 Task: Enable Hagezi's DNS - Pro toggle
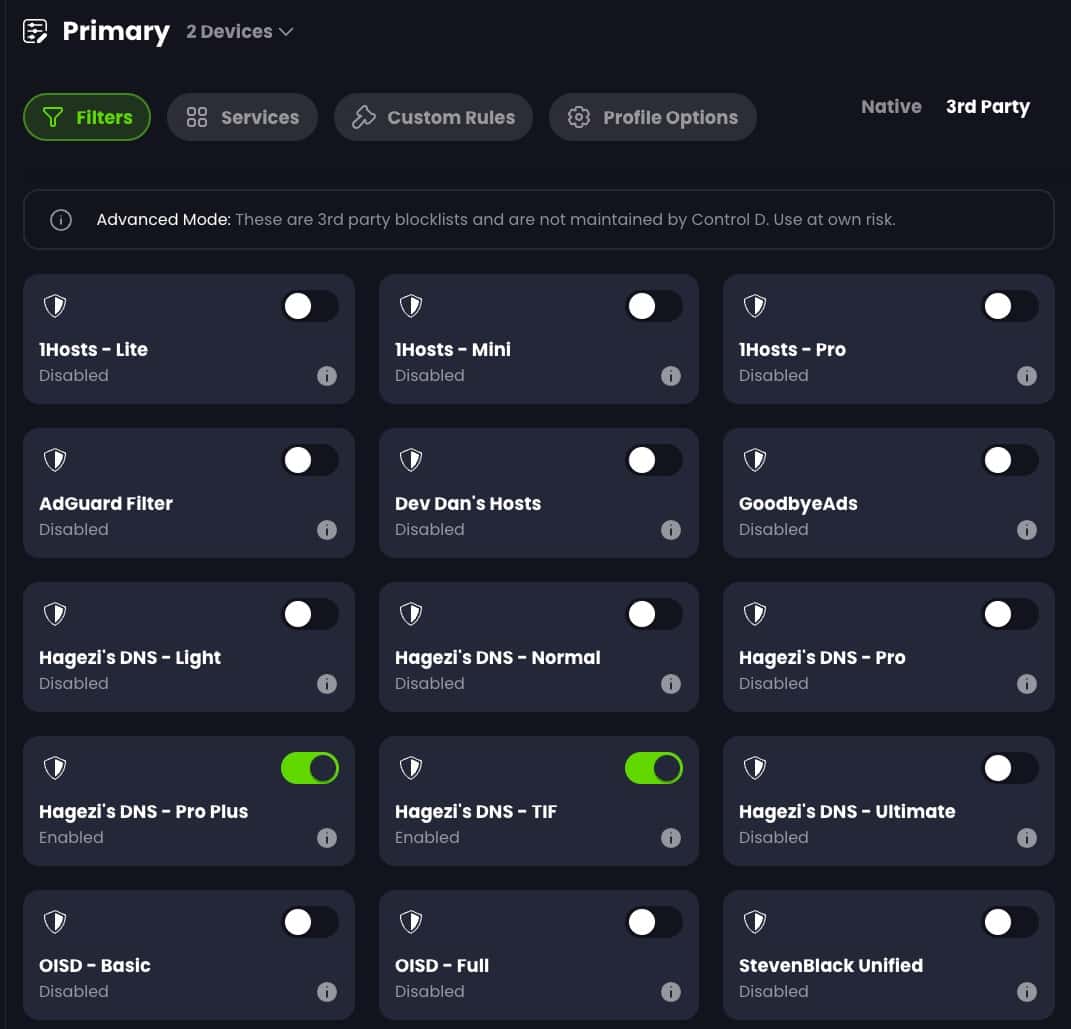pyautogui.click(x=1010, y=614)
